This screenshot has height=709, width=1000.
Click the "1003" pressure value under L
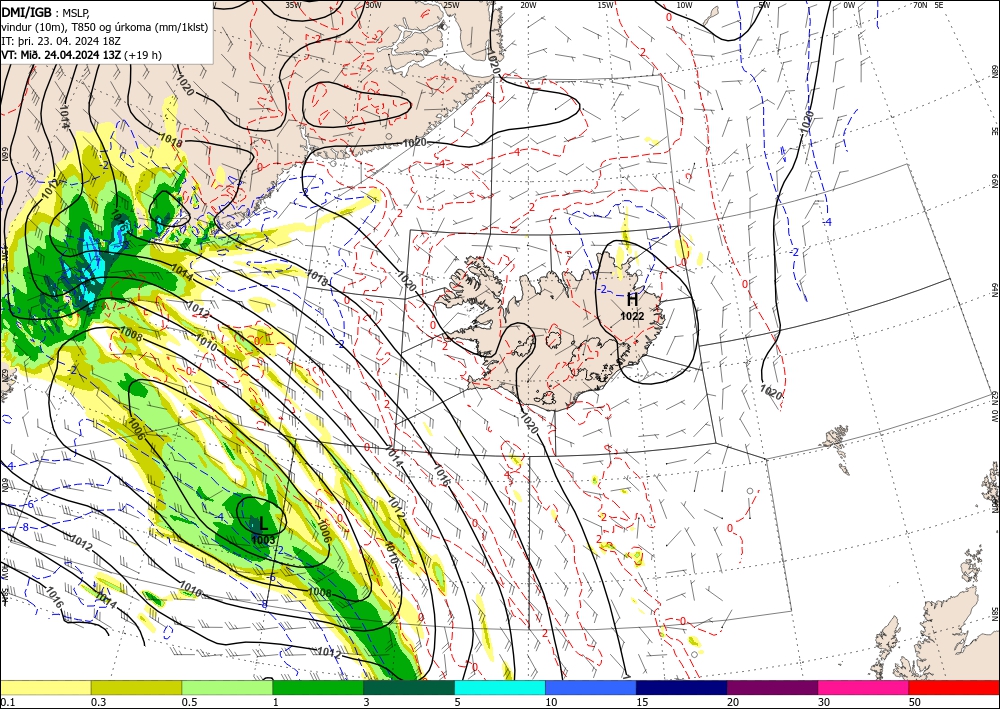click(263, 540)
